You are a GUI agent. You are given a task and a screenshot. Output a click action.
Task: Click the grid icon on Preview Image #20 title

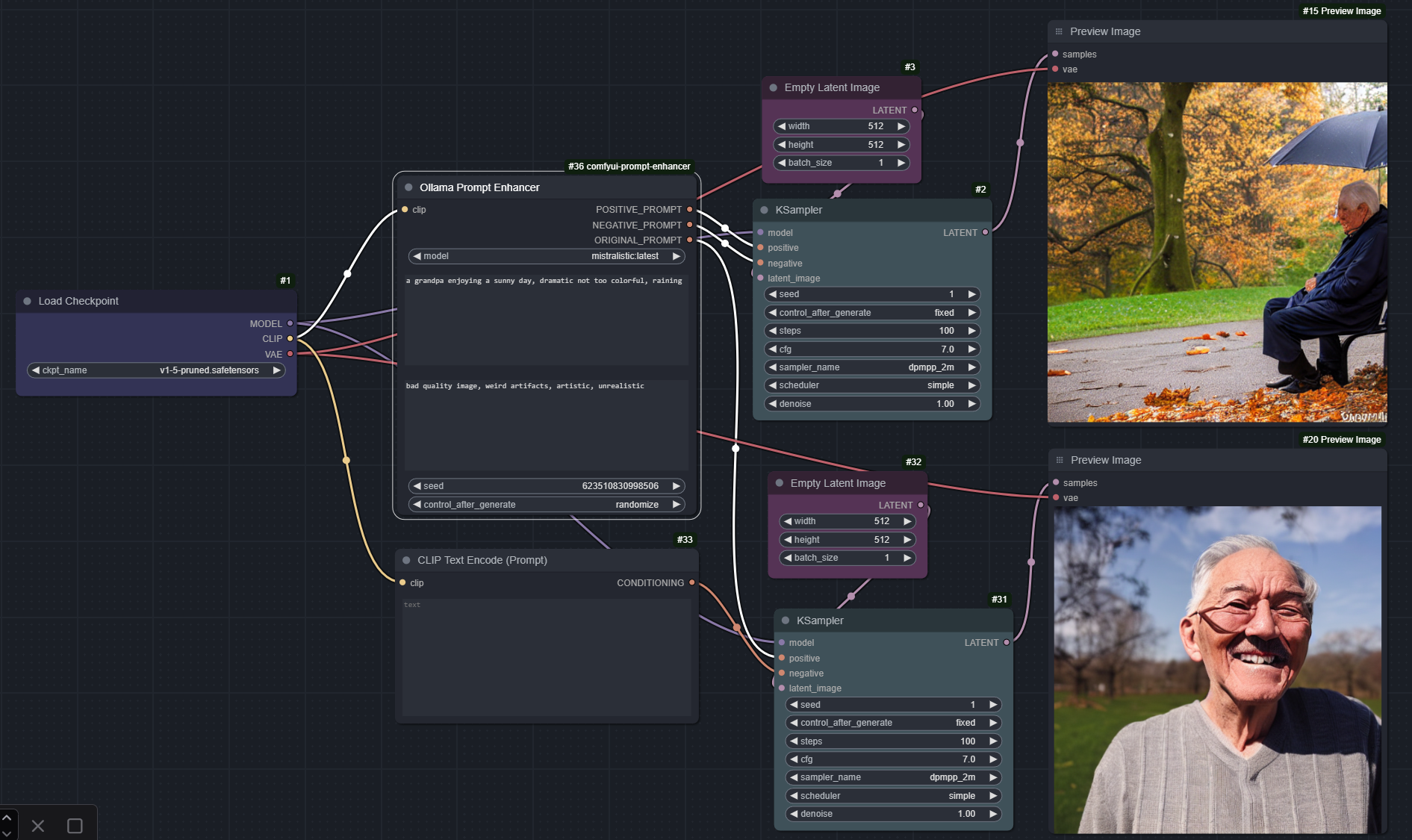coord(1060,460)
